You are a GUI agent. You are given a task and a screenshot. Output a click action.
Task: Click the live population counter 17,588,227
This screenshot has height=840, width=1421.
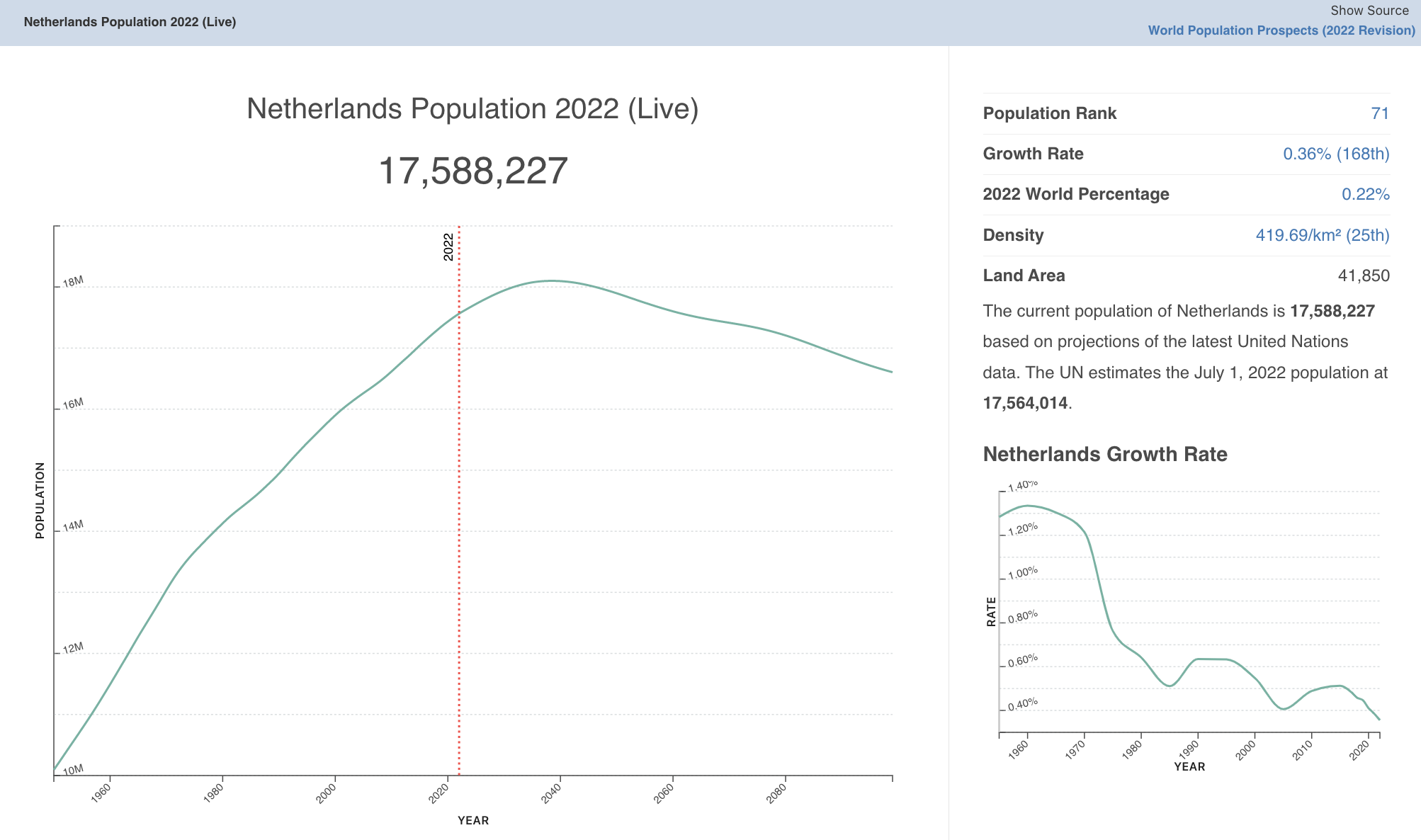point(472,171)
